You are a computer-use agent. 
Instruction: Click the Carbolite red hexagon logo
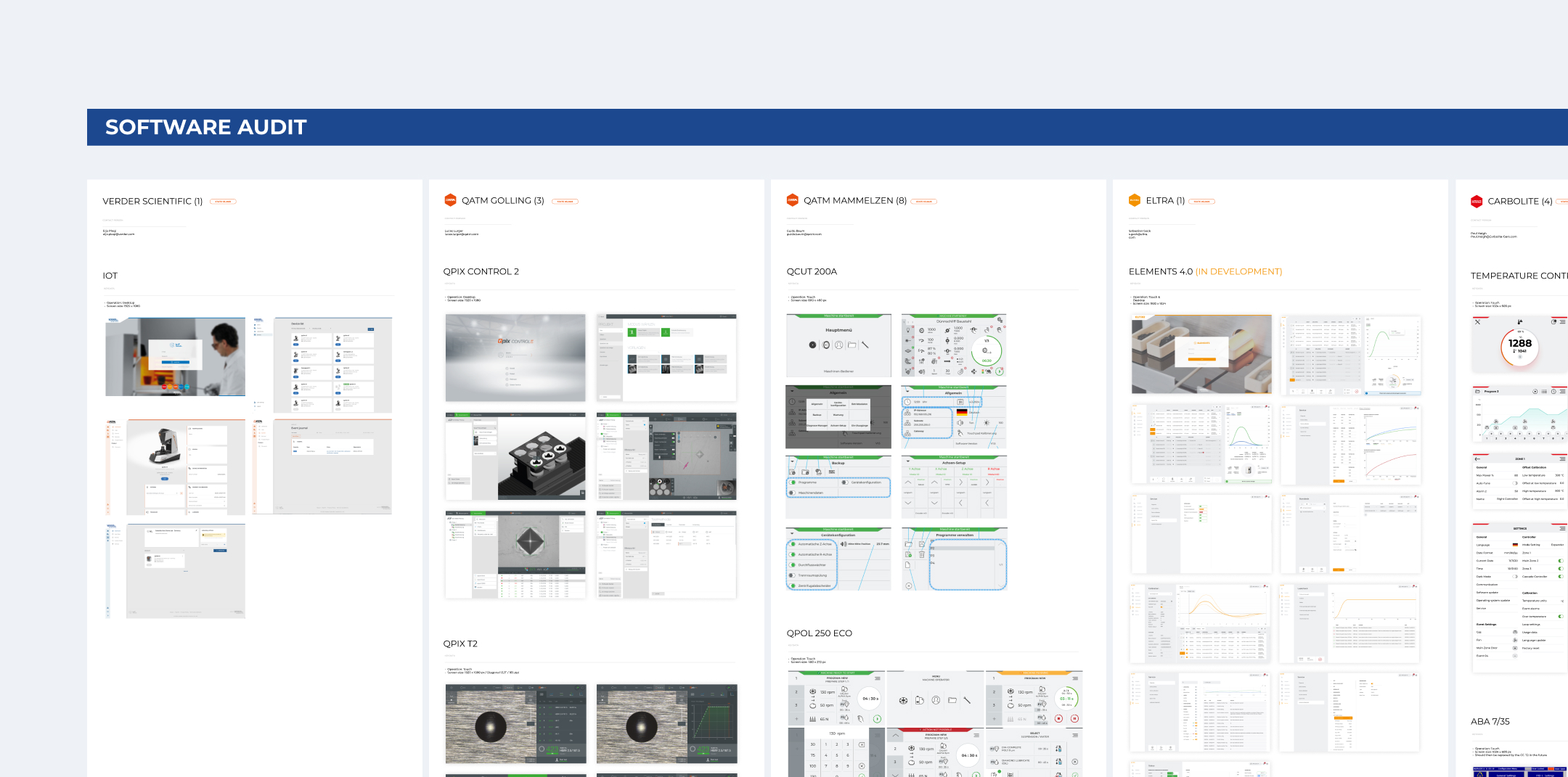[x=1477, y=202]
